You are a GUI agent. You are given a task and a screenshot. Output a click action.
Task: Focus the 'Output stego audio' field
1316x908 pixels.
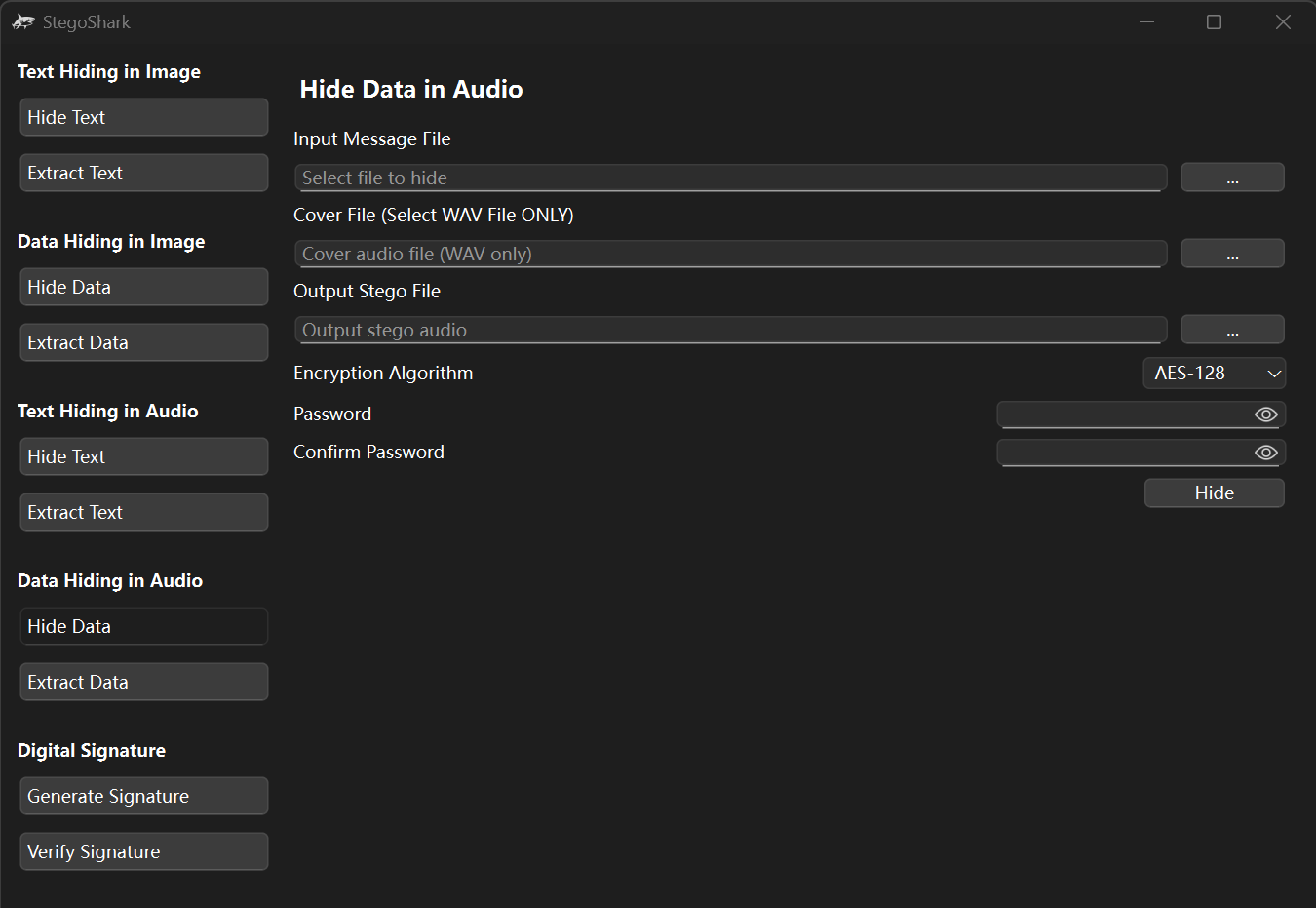tap(731, 330)
